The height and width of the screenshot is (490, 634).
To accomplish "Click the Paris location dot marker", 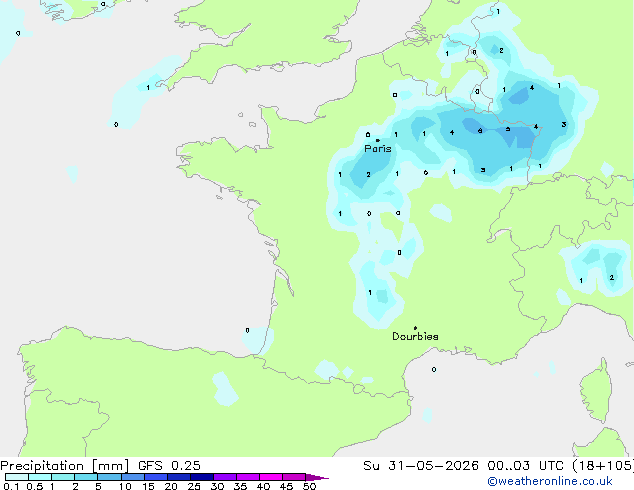I will point(378,140).
